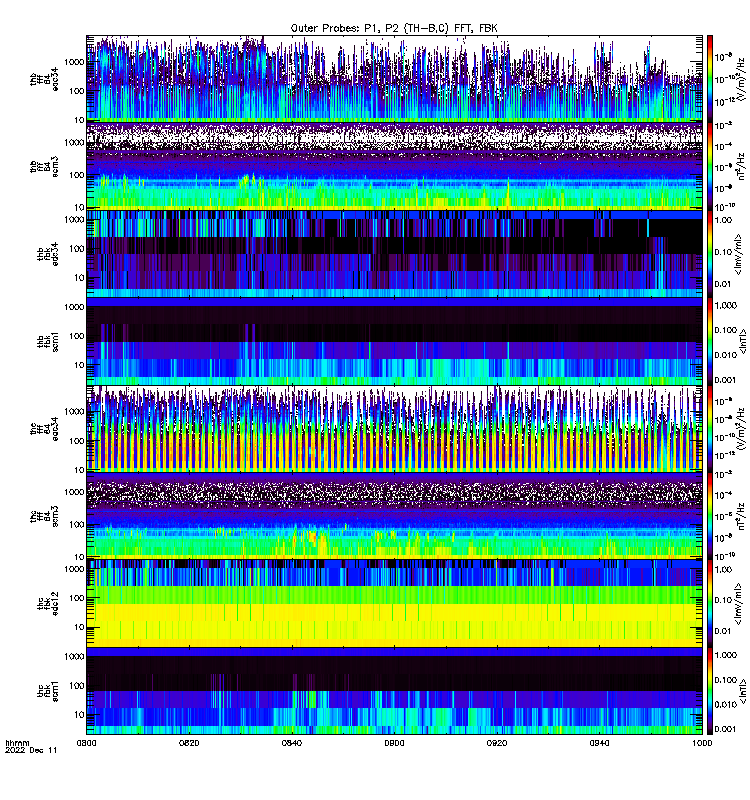Select the "thb fff 64 eac34" panel label
This screenshot has height=800, width=750.
click(x=44, y=79)
